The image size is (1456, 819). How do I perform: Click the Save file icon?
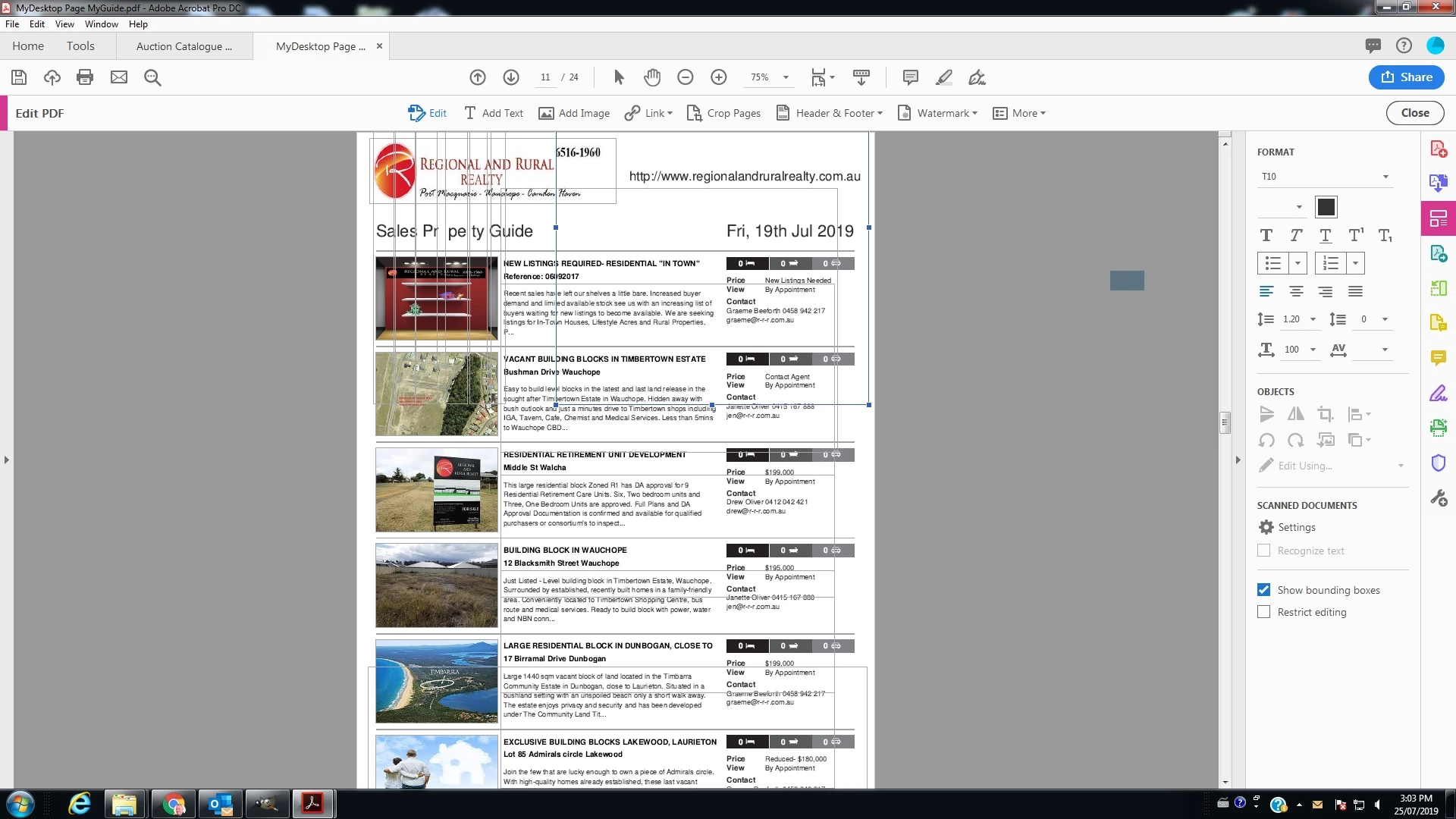(19, 77)
